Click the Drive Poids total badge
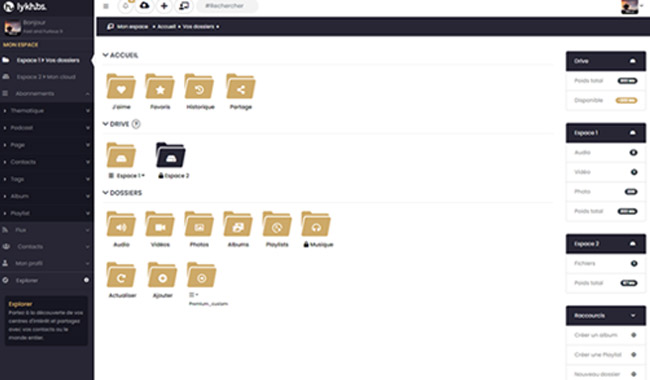Image resolution: width=650 pixels, height=380 pixels. [627, 81]
